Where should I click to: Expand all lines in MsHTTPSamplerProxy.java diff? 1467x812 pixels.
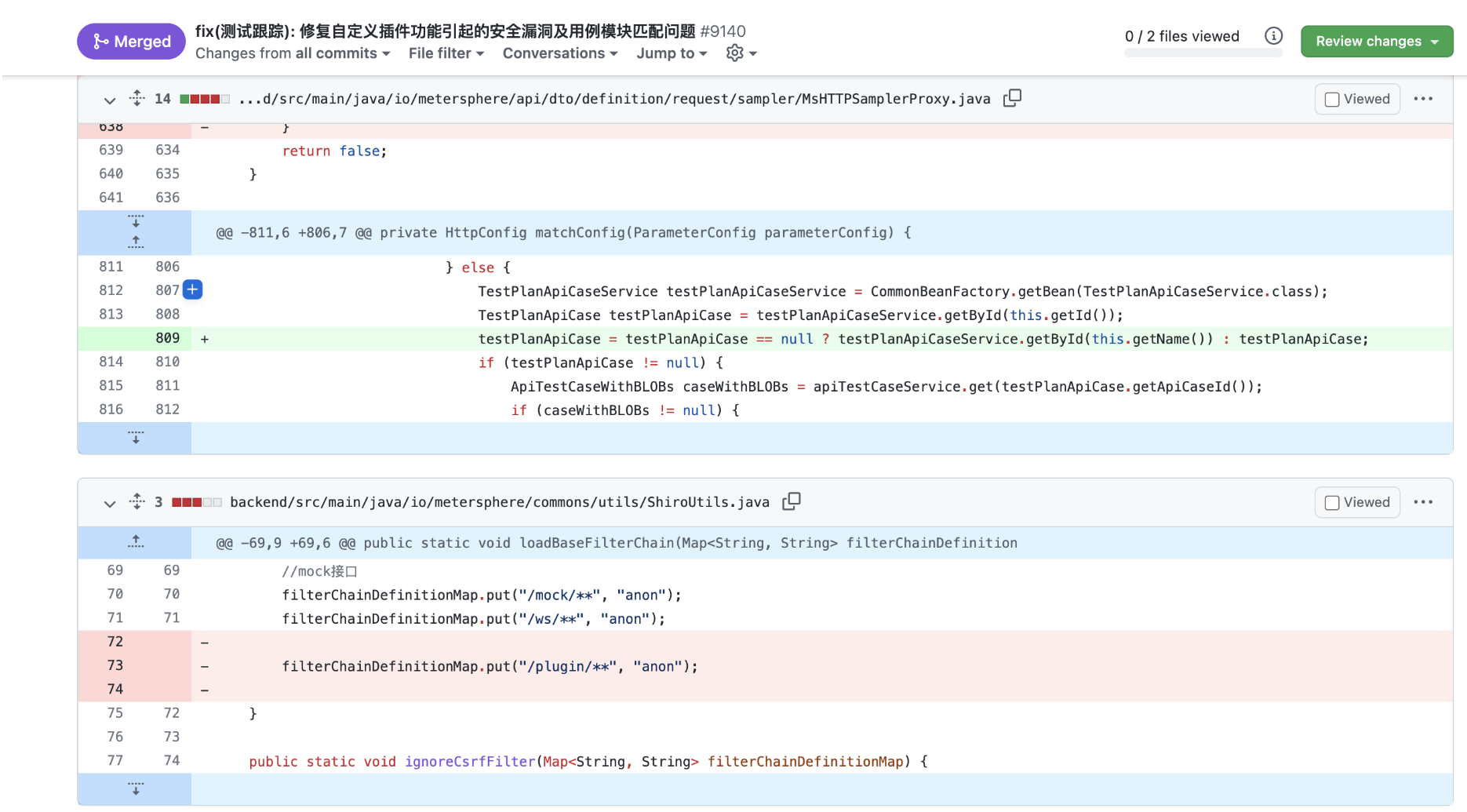tap(137, 98)
